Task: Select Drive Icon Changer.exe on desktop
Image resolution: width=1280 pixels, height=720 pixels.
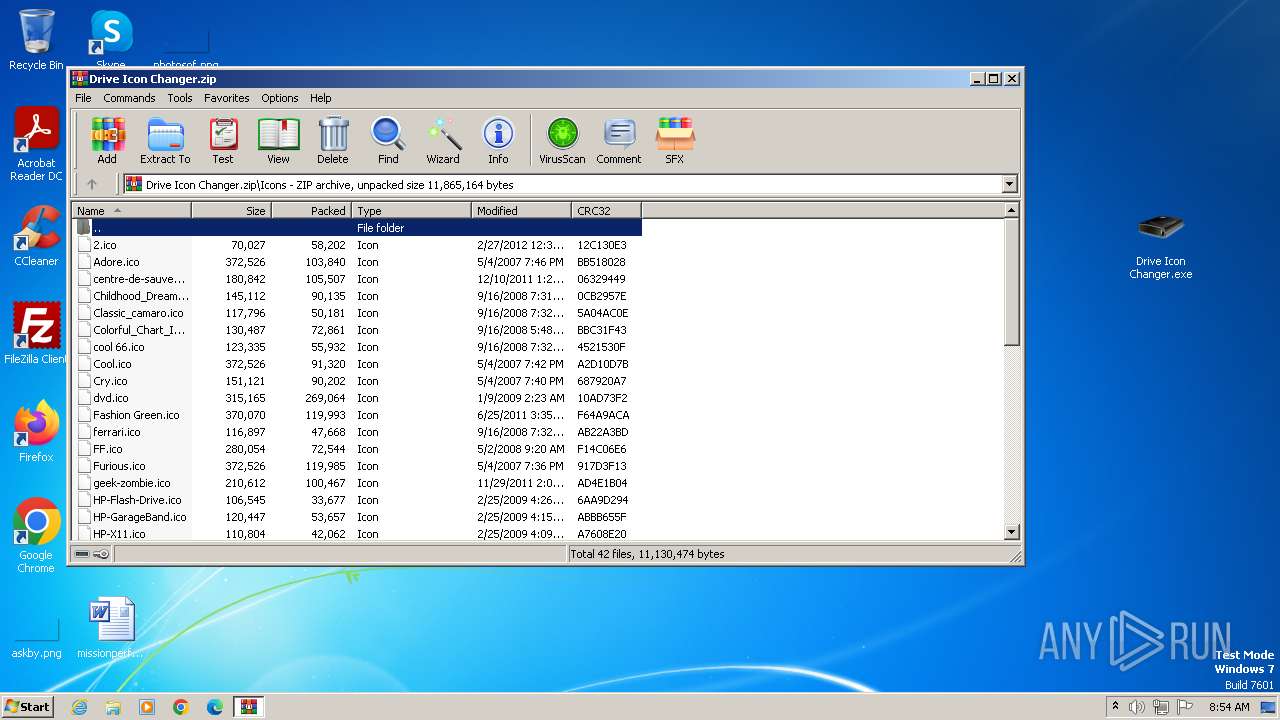Action: (1161, 247)
